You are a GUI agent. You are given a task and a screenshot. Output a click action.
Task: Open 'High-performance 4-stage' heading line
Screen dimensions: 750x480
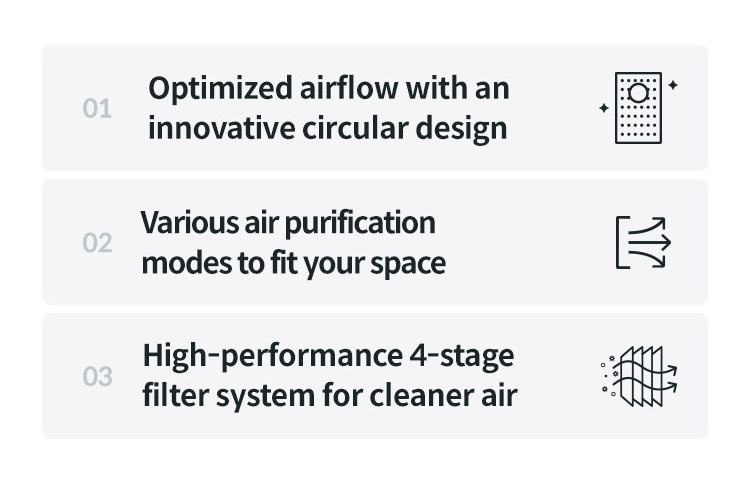tap(328, 356)
